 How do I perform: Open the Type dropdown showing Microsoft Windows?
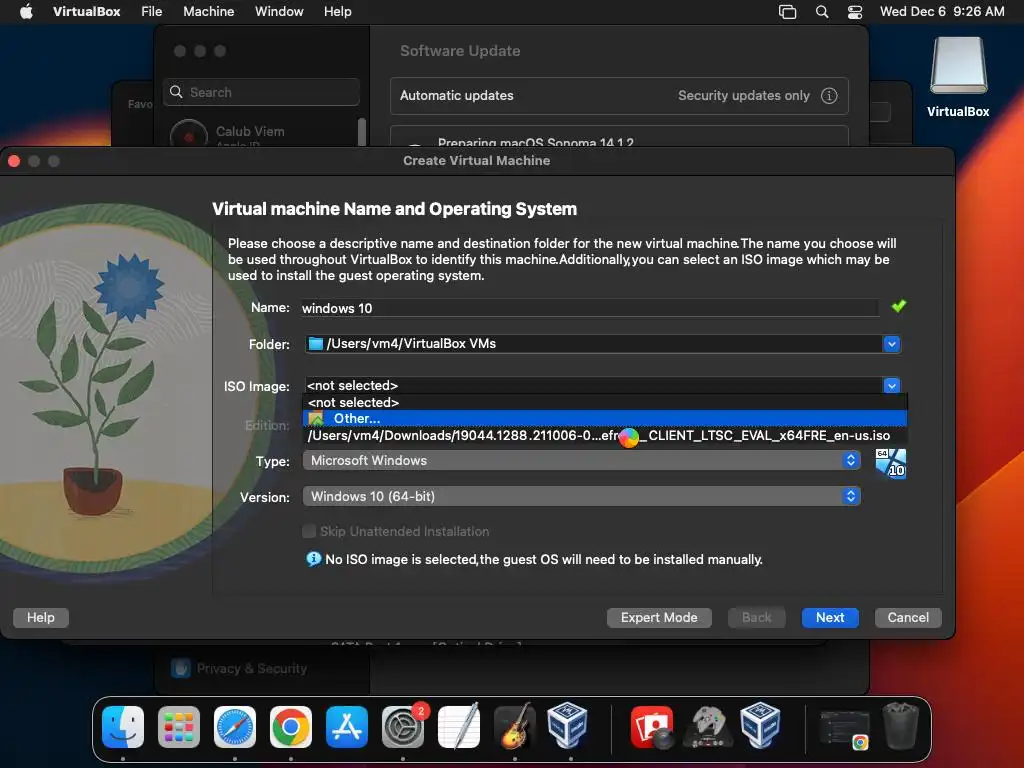tap(581, 460)
